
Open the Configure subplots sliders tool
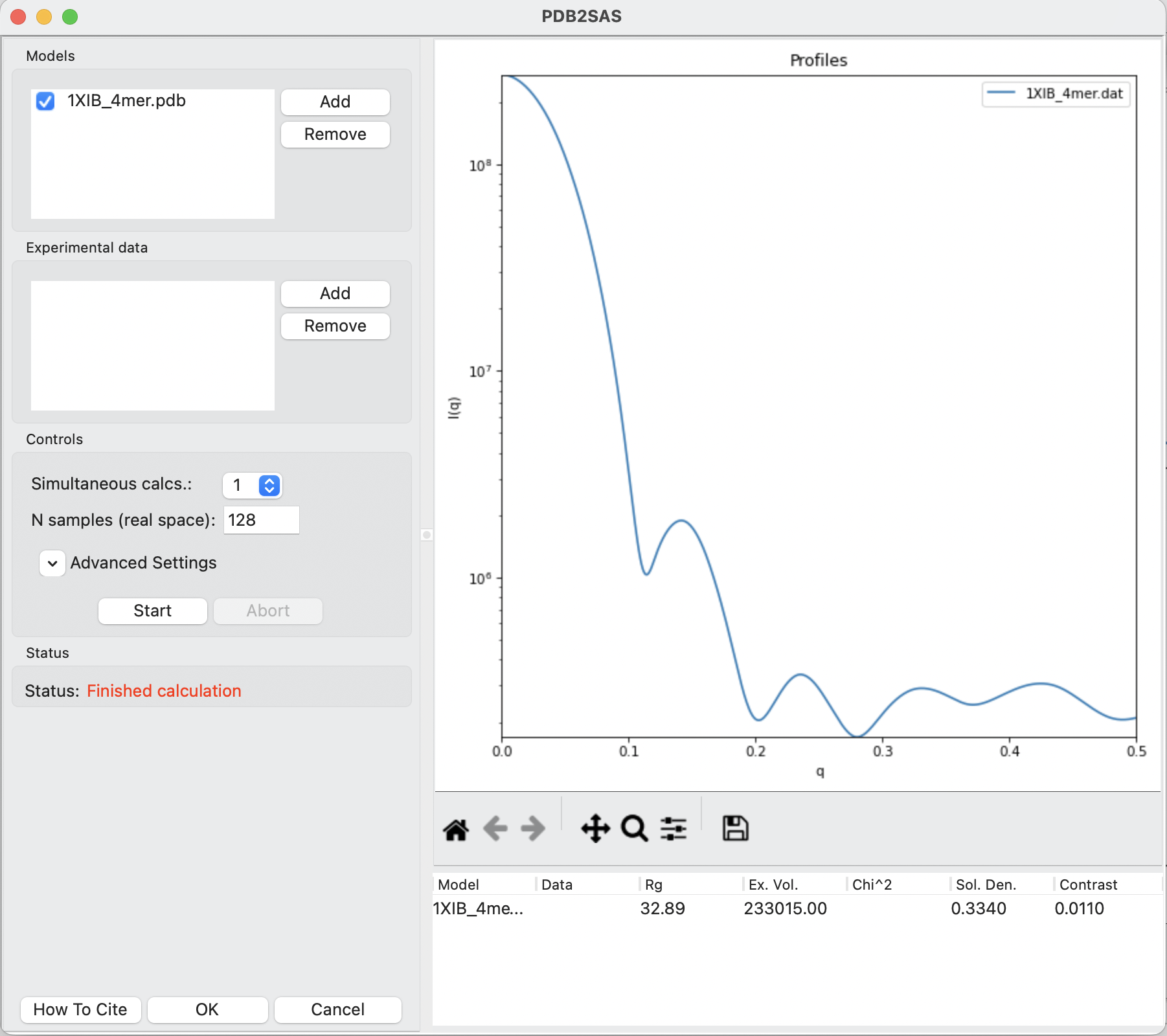tap(674, 828)
